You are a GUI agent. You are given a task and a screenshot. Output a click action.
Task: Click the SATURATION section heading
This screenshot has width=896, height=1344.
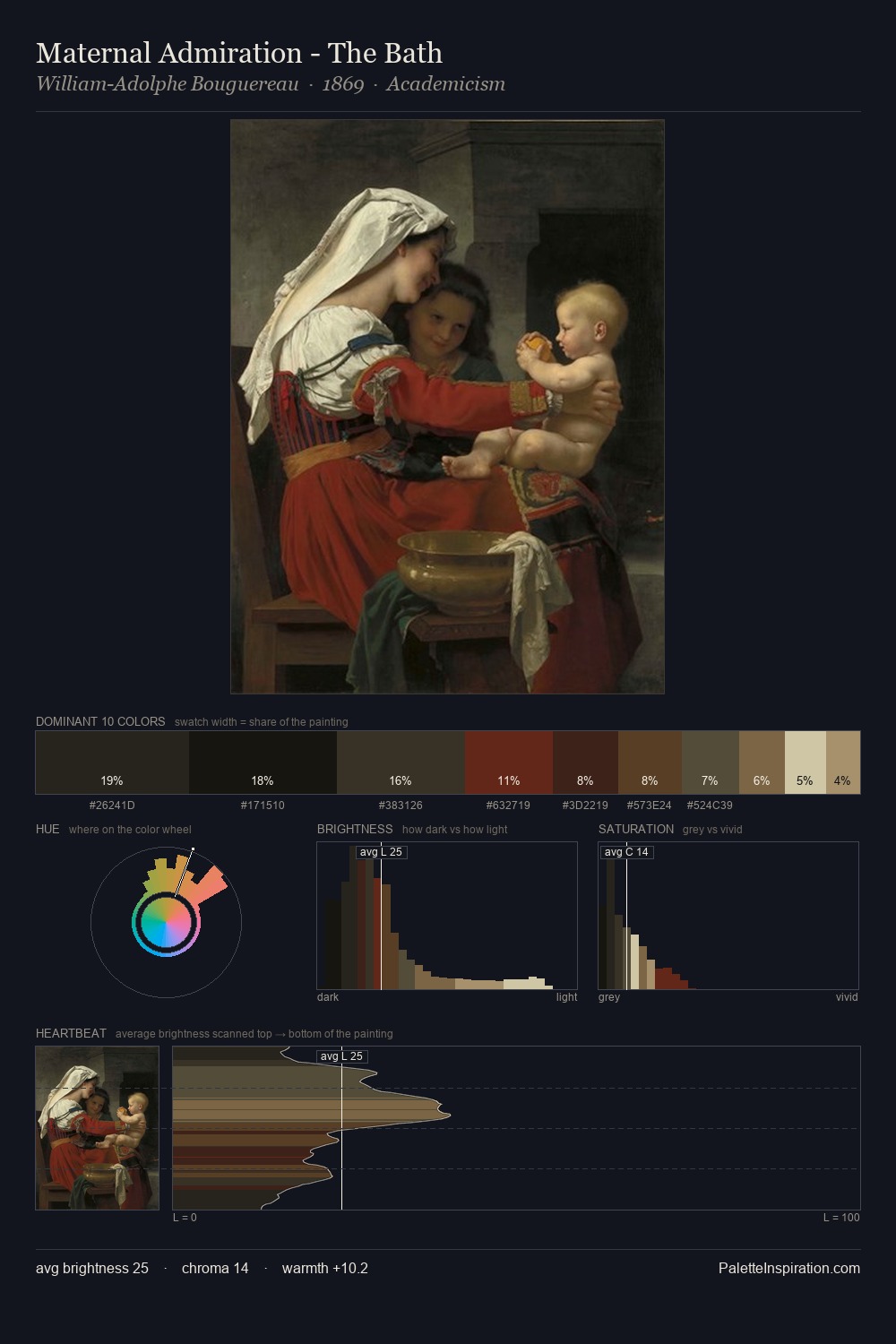tap(636, 829)
